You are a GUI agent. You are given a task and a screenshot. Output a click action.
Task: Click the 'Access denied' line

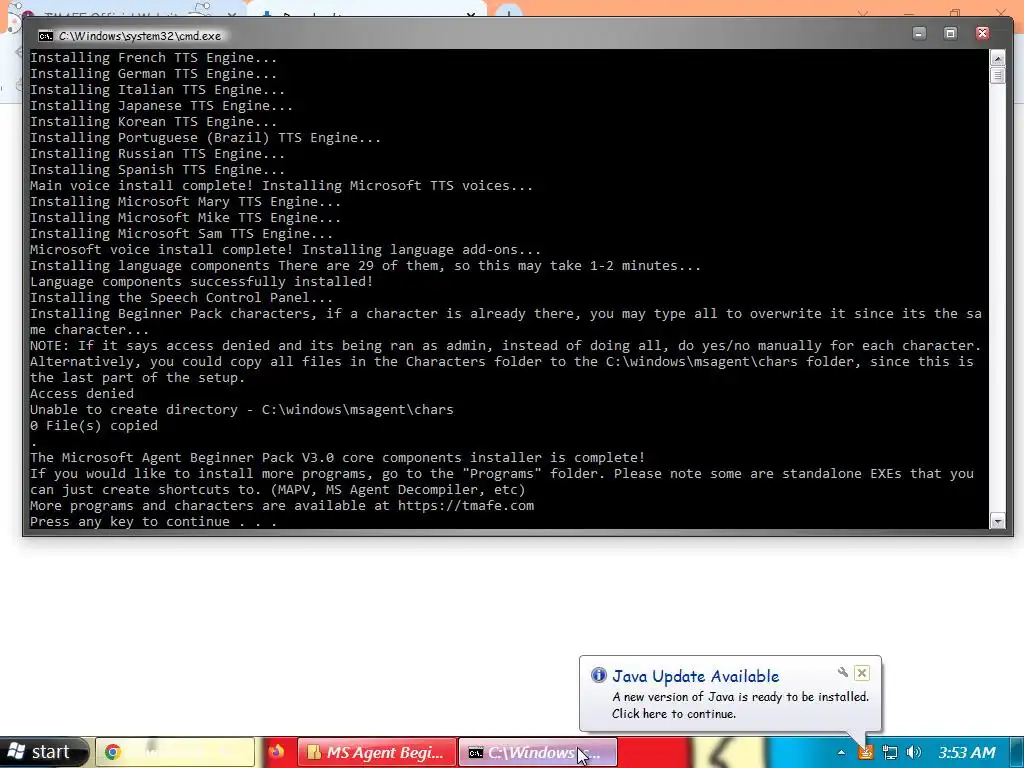pos(82,394)
